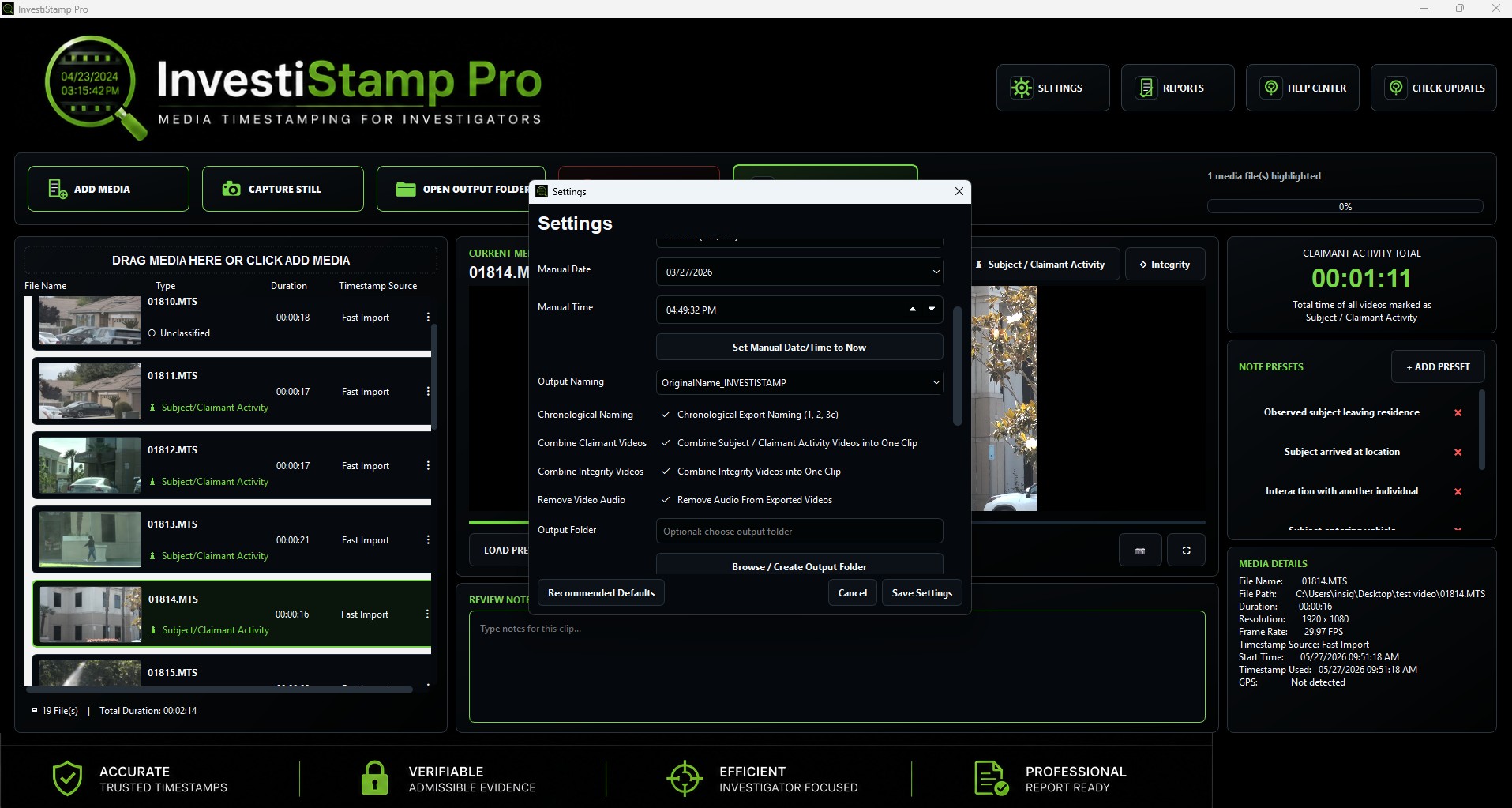The width and height of the screenshot is (1512, 808).
Task: Cancel the Settings dialog
Action: coord(852,592)
